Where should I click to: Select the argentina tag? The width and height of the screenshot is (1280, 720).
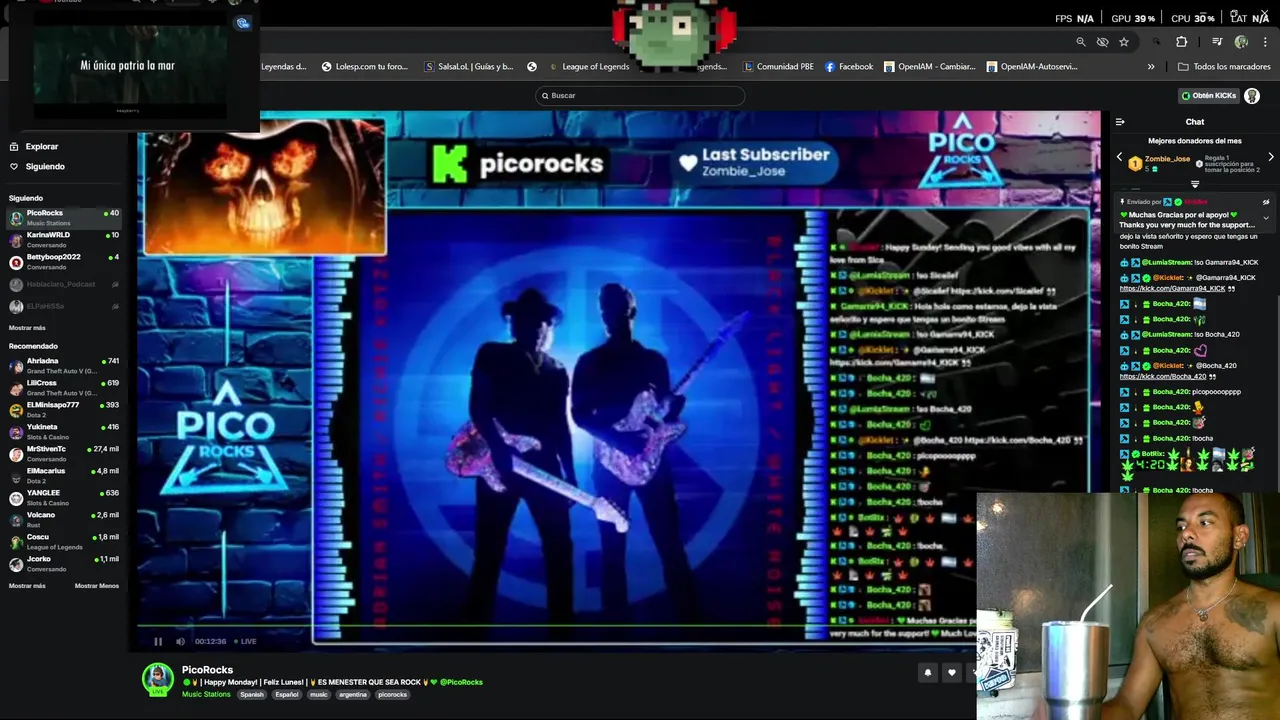point(353,695)
